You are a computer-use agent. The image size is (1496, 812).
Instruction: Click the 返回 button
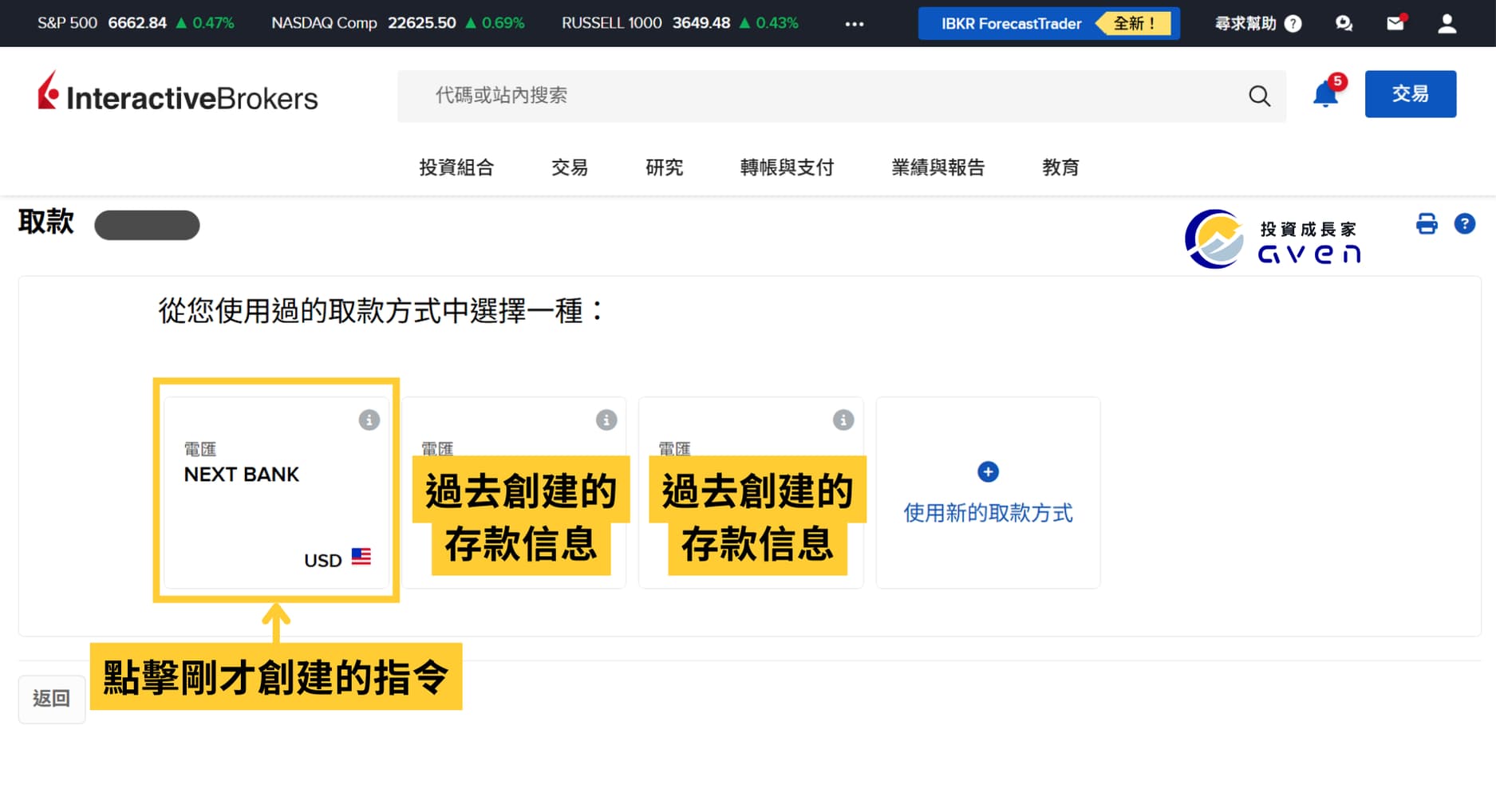coord(52,699)
